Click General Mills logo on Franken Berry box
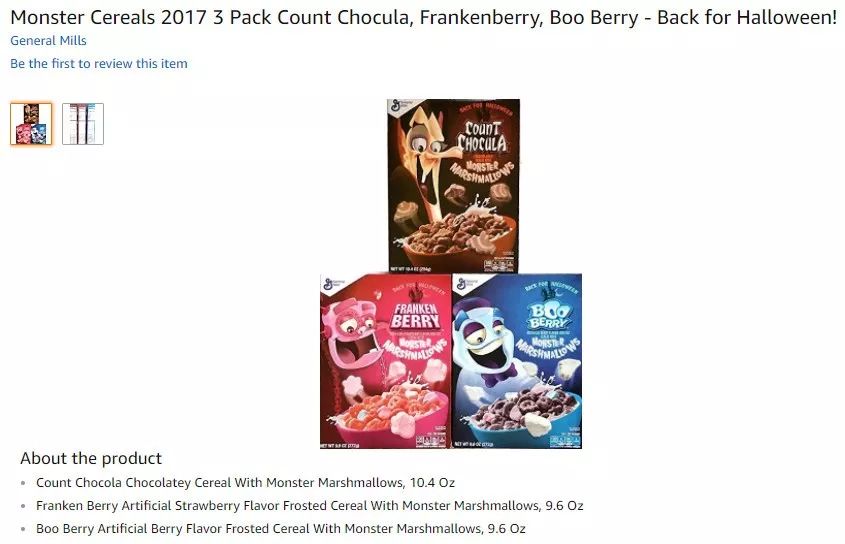The width and height of the screenshot is (845, 544). [333, 284]
